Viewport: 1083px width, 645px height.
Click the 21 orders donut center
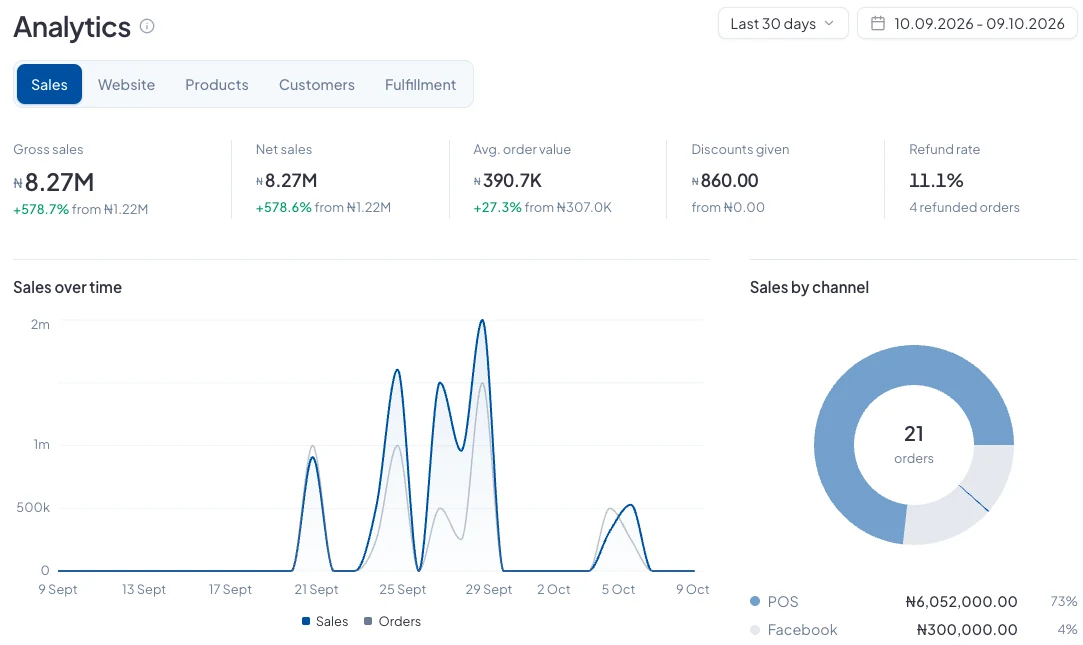pos(914,444)
